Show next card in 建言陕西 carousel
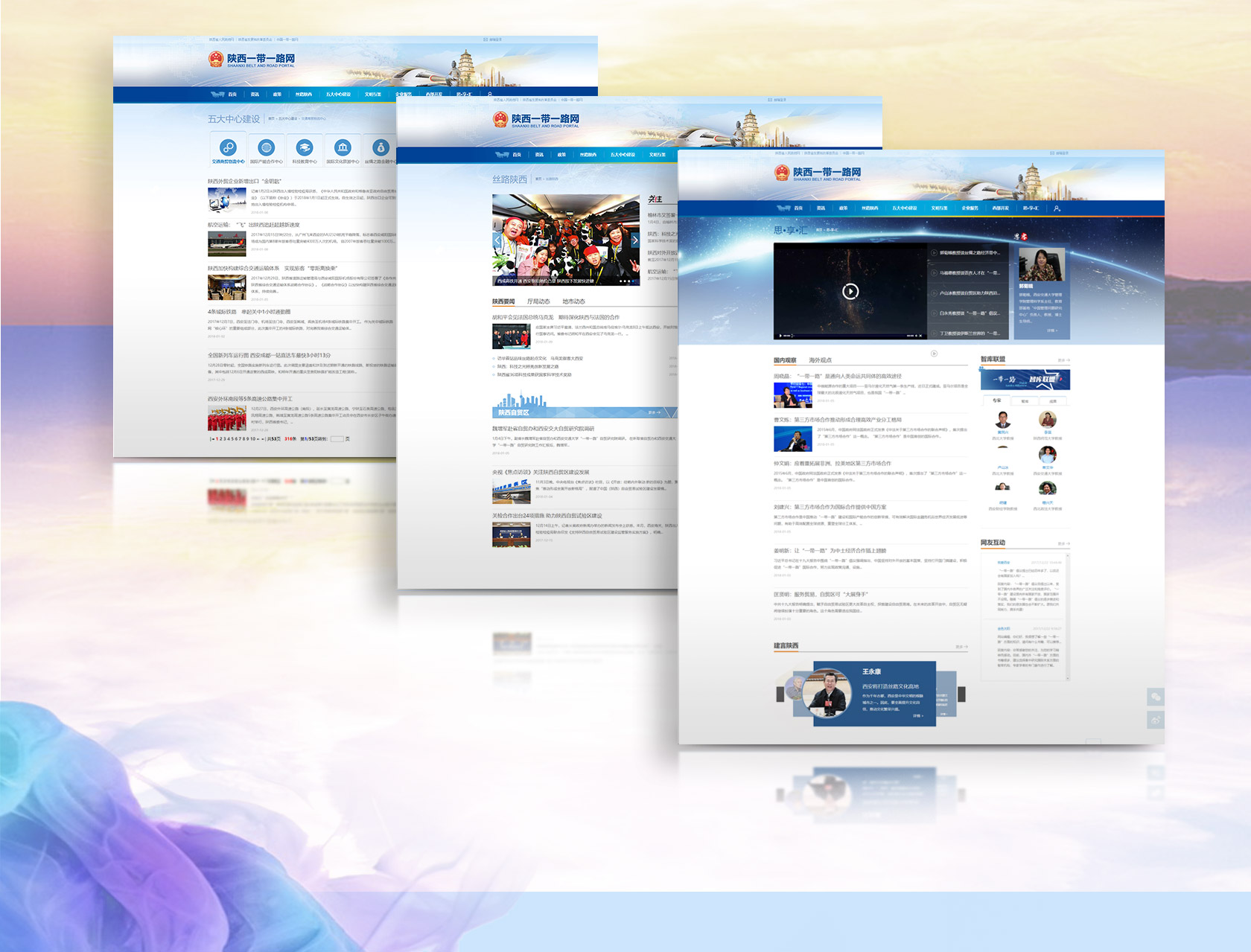The width and height of the screenshot is (1251, 952). point(961,694)
